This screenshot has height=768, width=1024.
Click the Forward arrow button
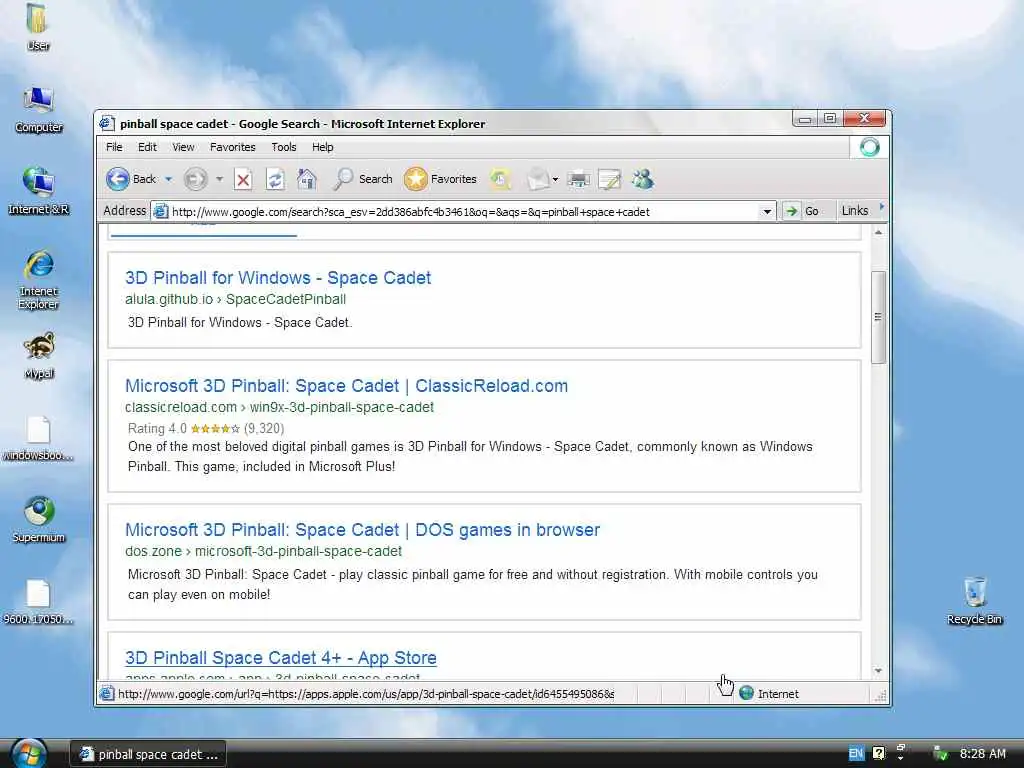point(195,179)
